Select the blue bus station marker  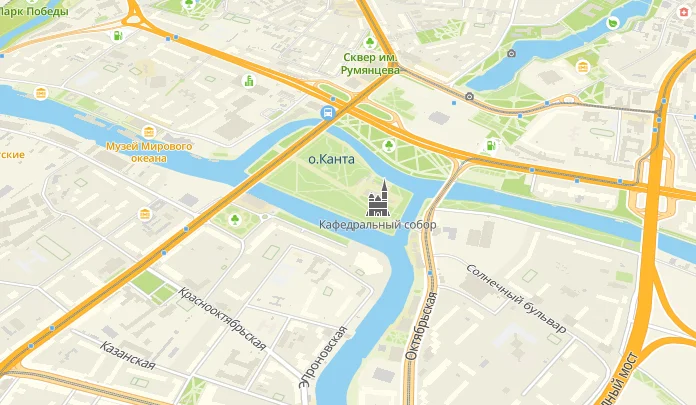pyautogui.click(x=328, y=112)
